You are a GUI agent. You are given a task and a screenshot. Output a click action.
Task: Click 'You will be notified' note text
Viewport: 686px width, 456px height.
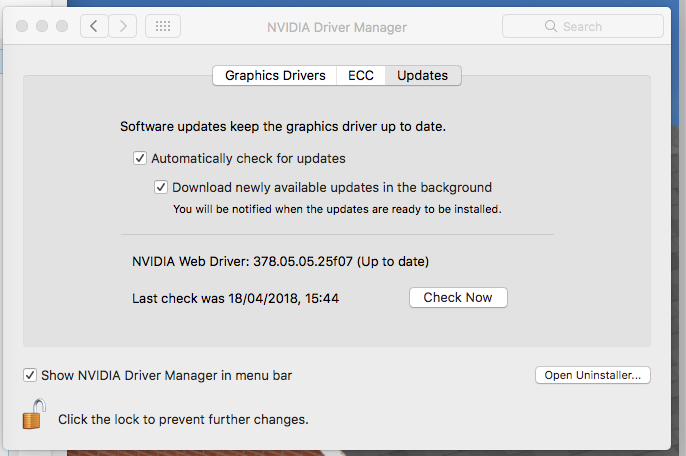[337, 209]
